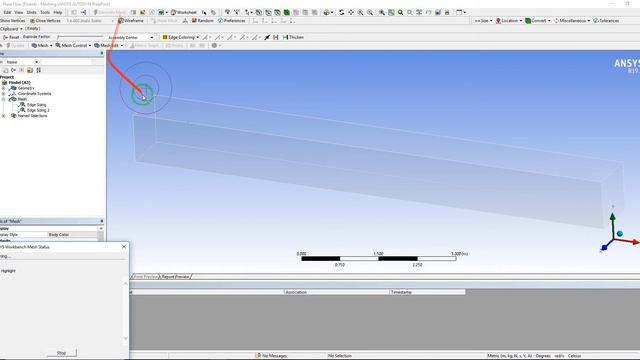Open the View menu
The height and width of the screenshot is (360, 640).
(x=19, y=12)
